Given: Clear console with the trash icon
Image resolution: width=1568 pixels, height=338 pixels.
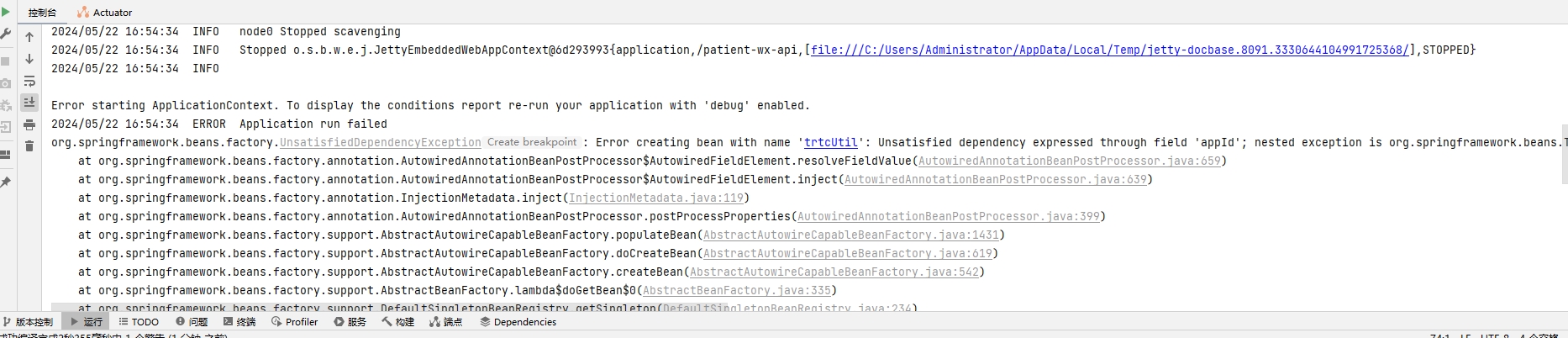Looking at the screenshot, I should tap(29, 146).
